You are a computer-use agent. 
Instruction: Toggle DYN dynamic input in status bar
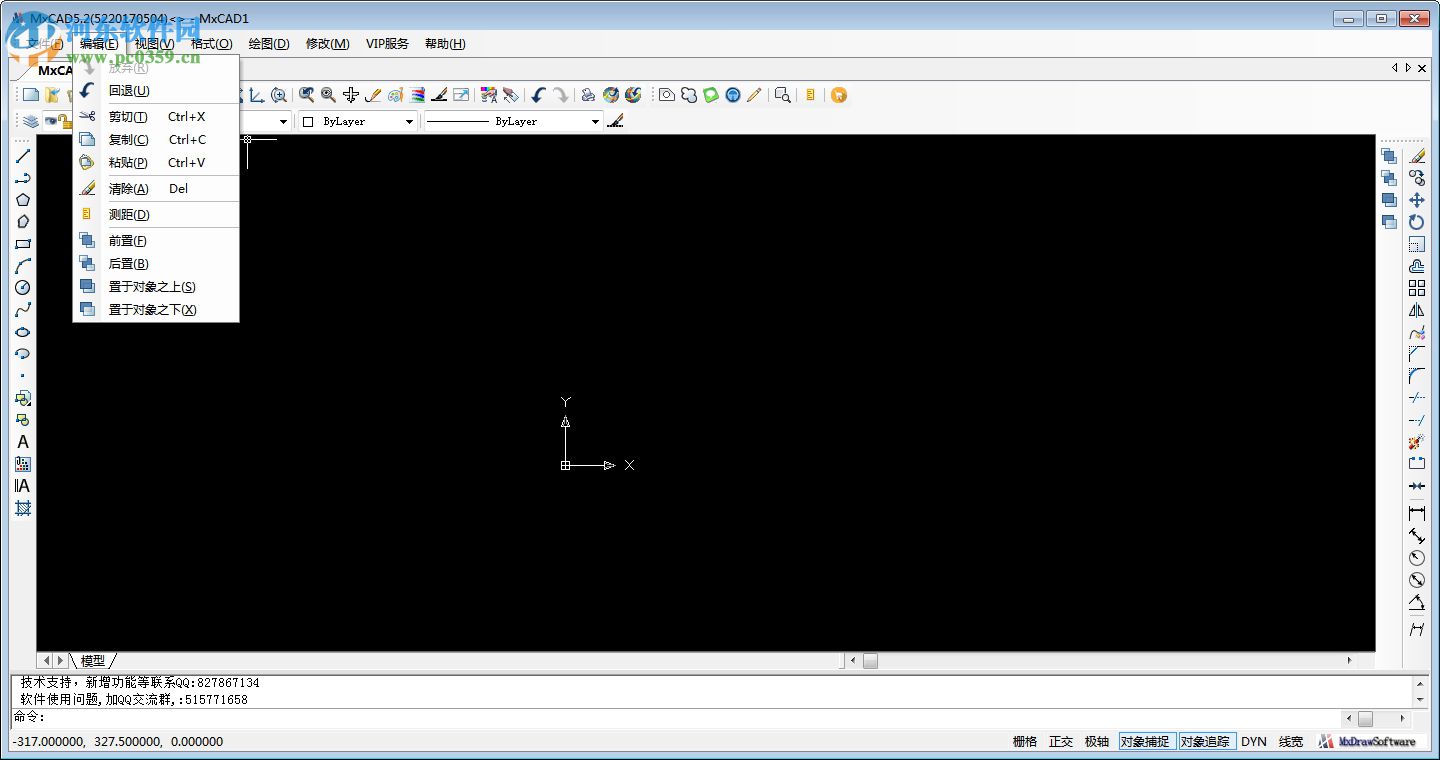[x=1254, y=742]
